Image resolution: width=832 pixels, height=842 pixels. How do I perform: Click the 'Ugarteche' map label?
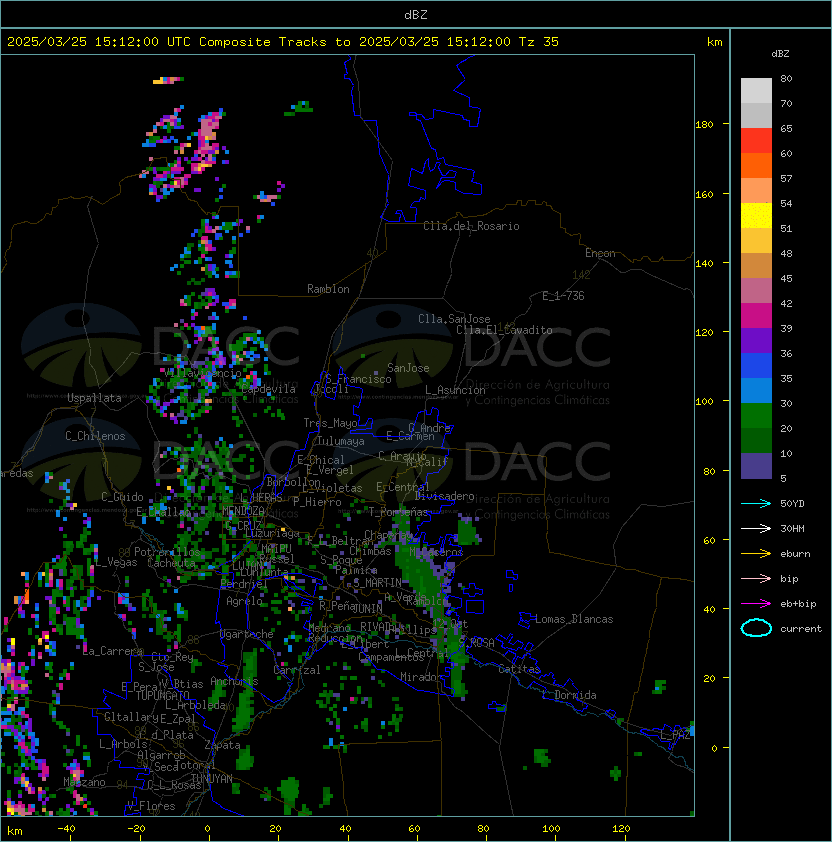click(247, 634)
